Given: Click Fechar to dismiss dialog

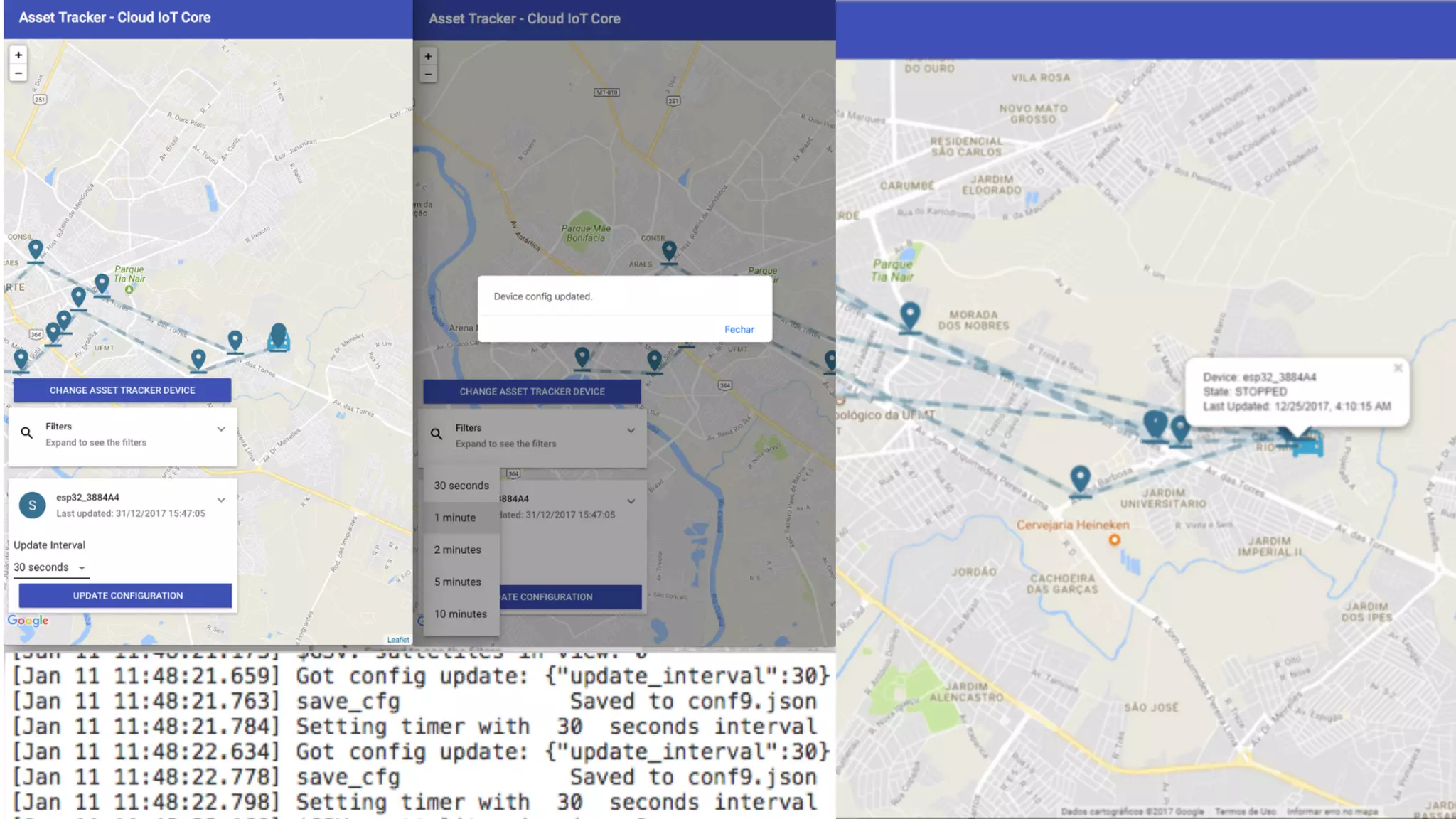Looking at the screenshot, I should click(739, 329).
